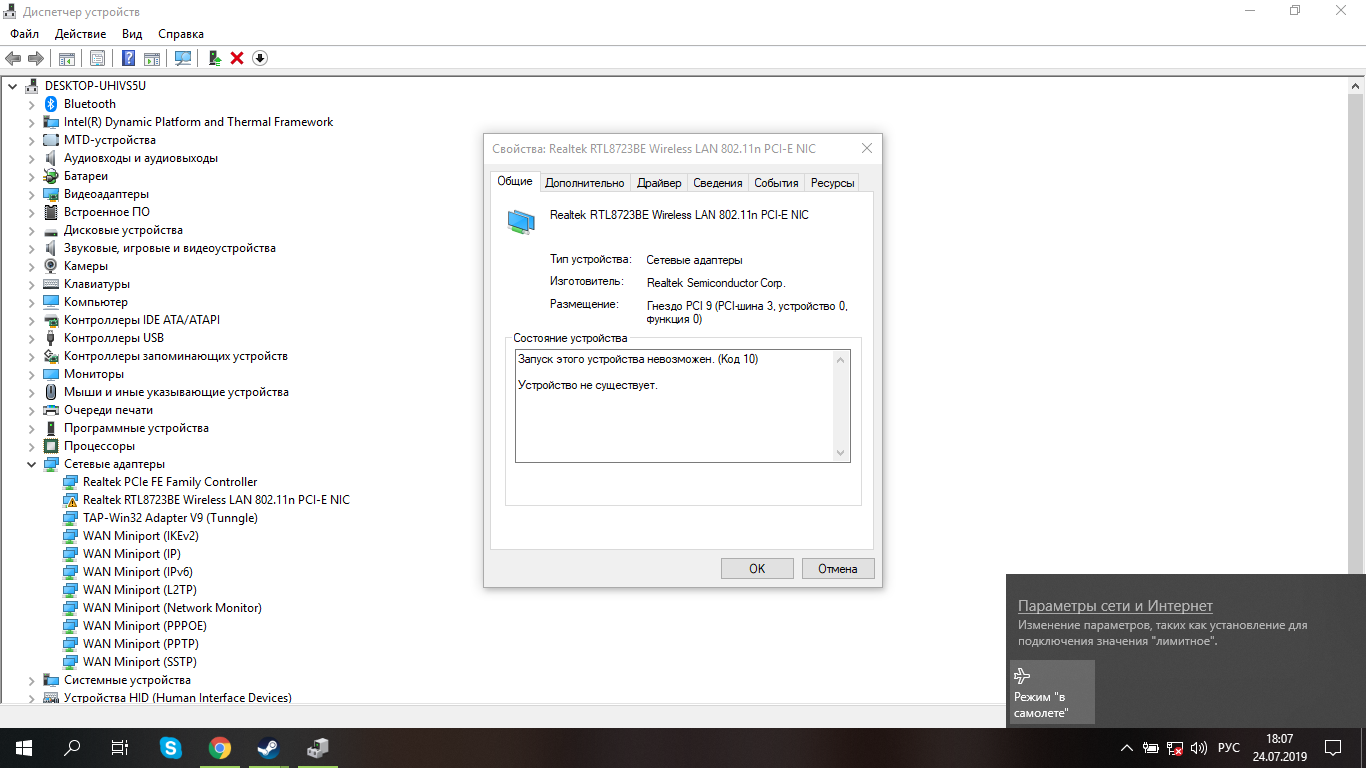Click OK in the properties dialog
The width and height of the screenshot is (1366, 768).
click(x=757, y=568)
